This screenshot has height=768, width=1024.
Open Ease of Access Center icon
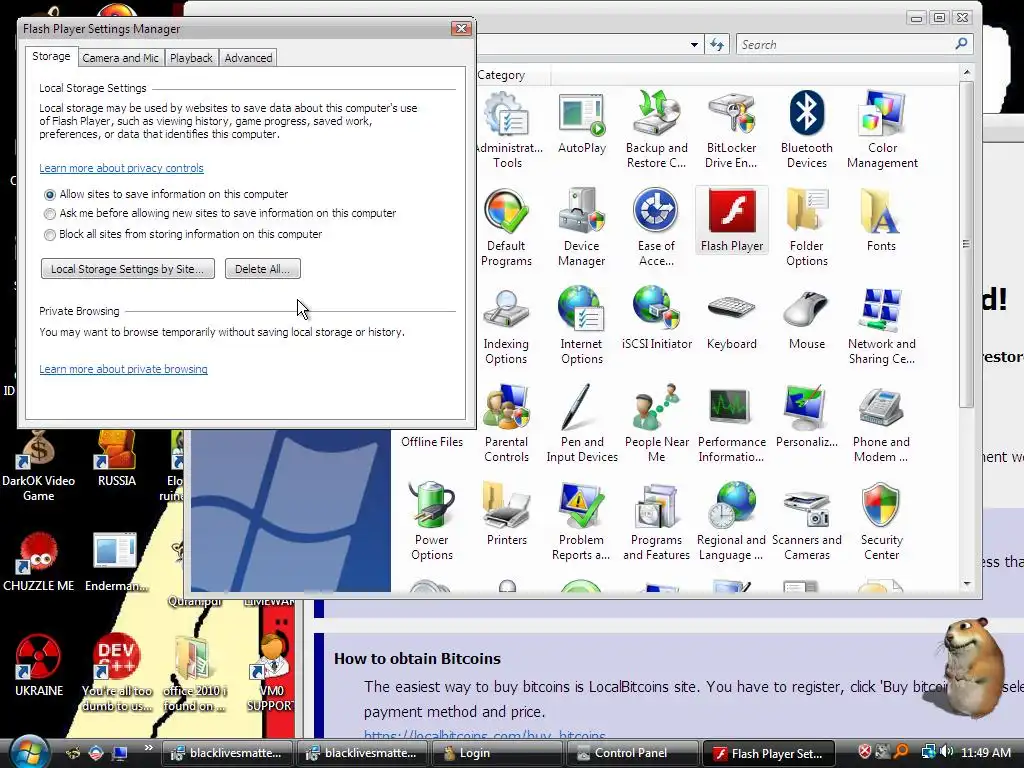656,227
